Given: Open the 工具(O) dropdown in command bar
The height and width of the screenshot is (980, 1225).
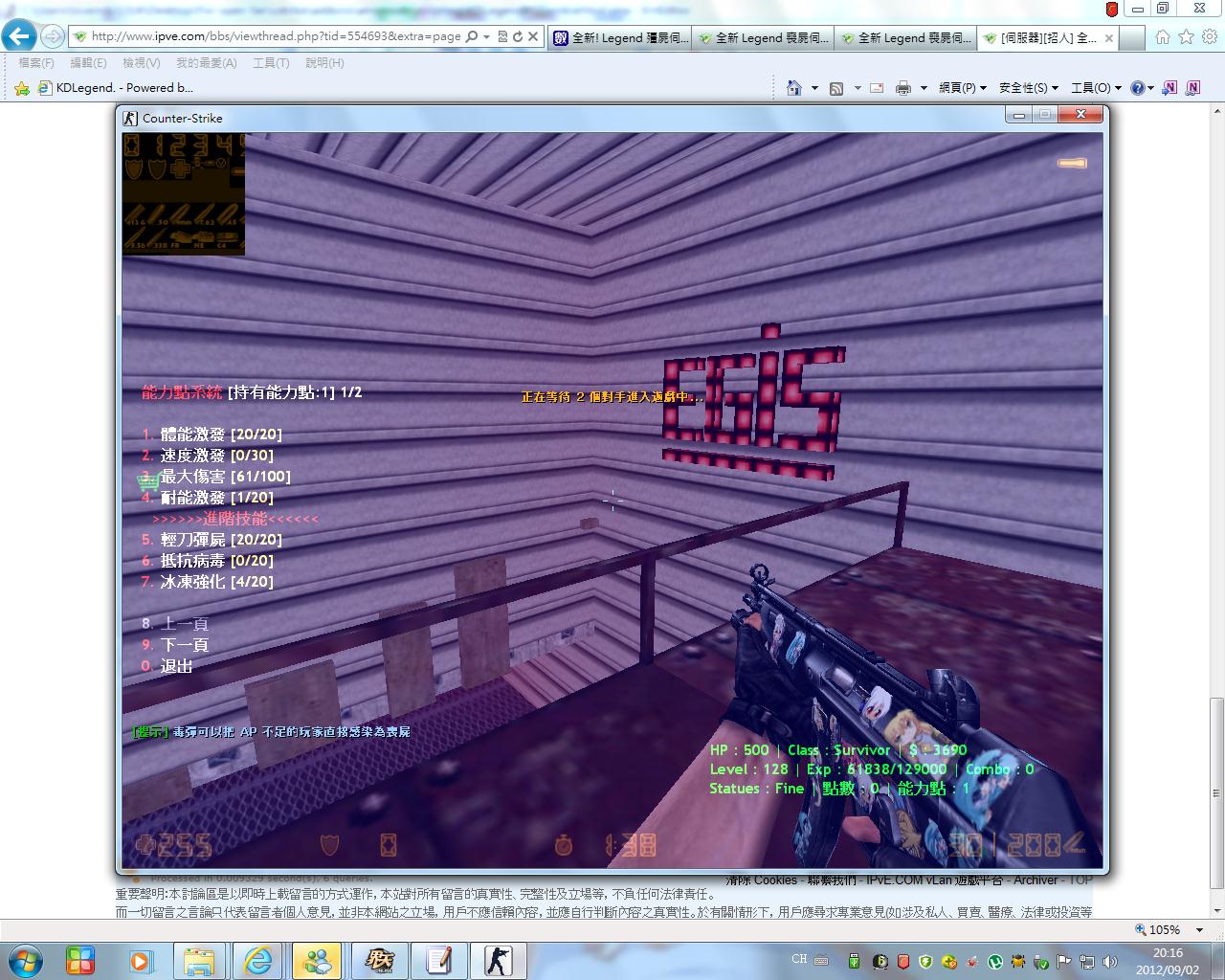Looking at the screenshot, I should (x=1095, y=88).
